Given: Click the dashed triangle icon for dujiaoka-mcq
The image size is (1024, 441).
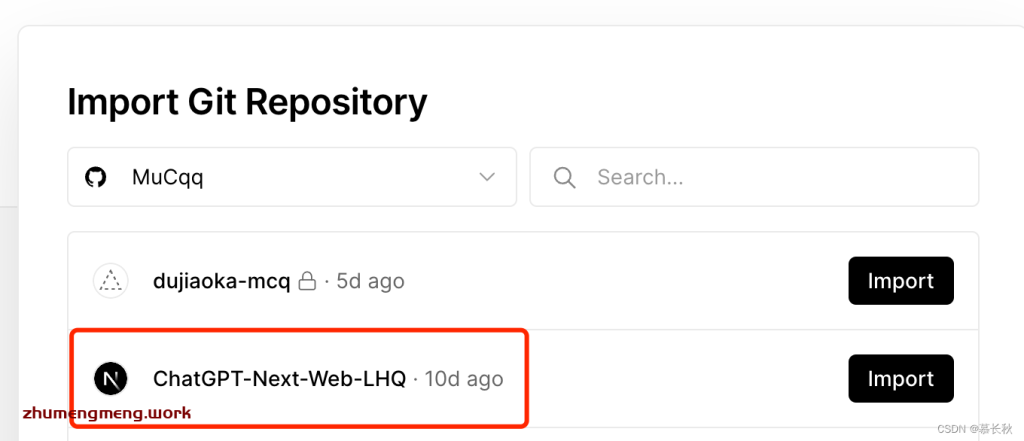Looking at the screenshot, I should tap(110, 281).
